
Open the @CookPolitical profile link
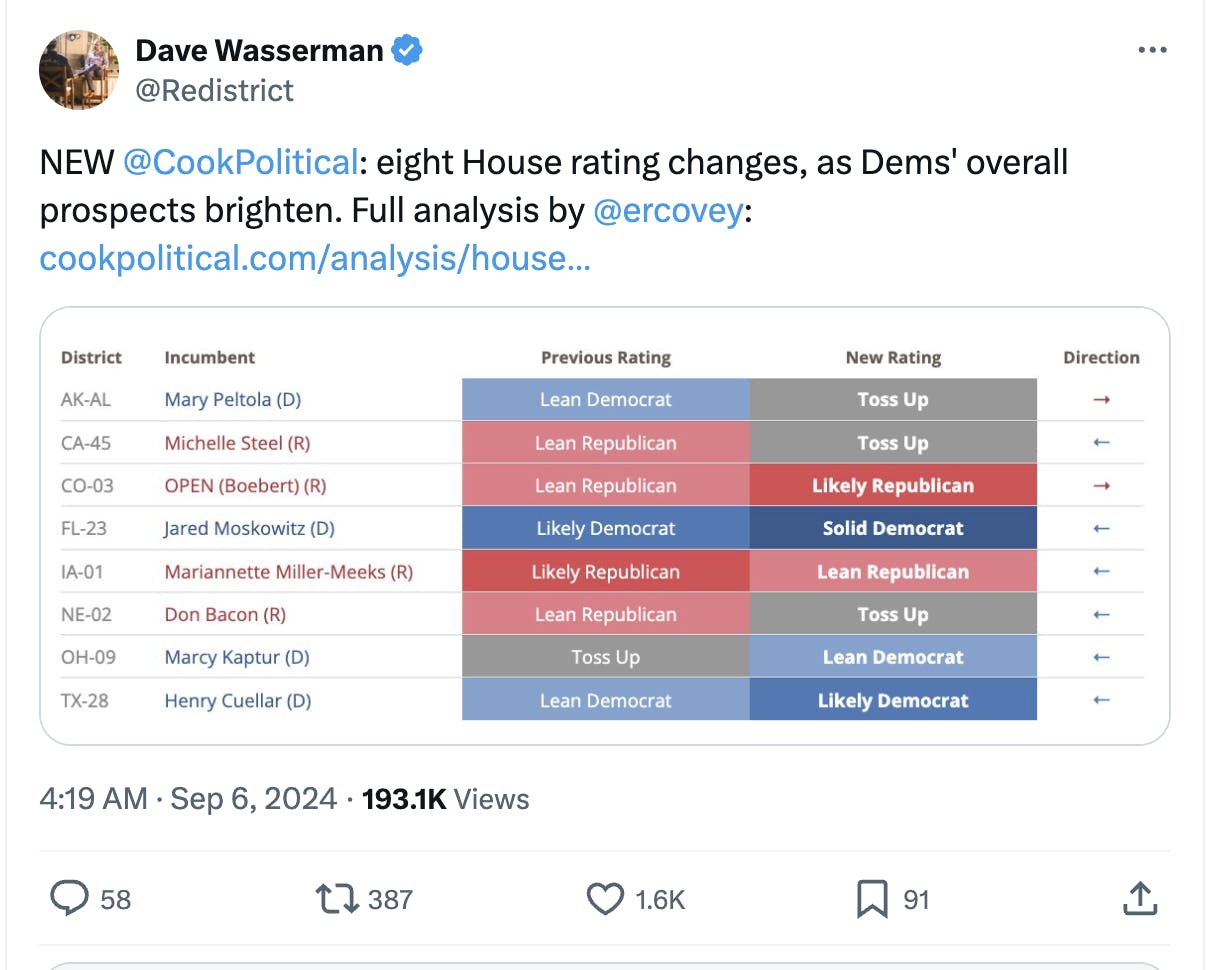click(x=239, y=161)
